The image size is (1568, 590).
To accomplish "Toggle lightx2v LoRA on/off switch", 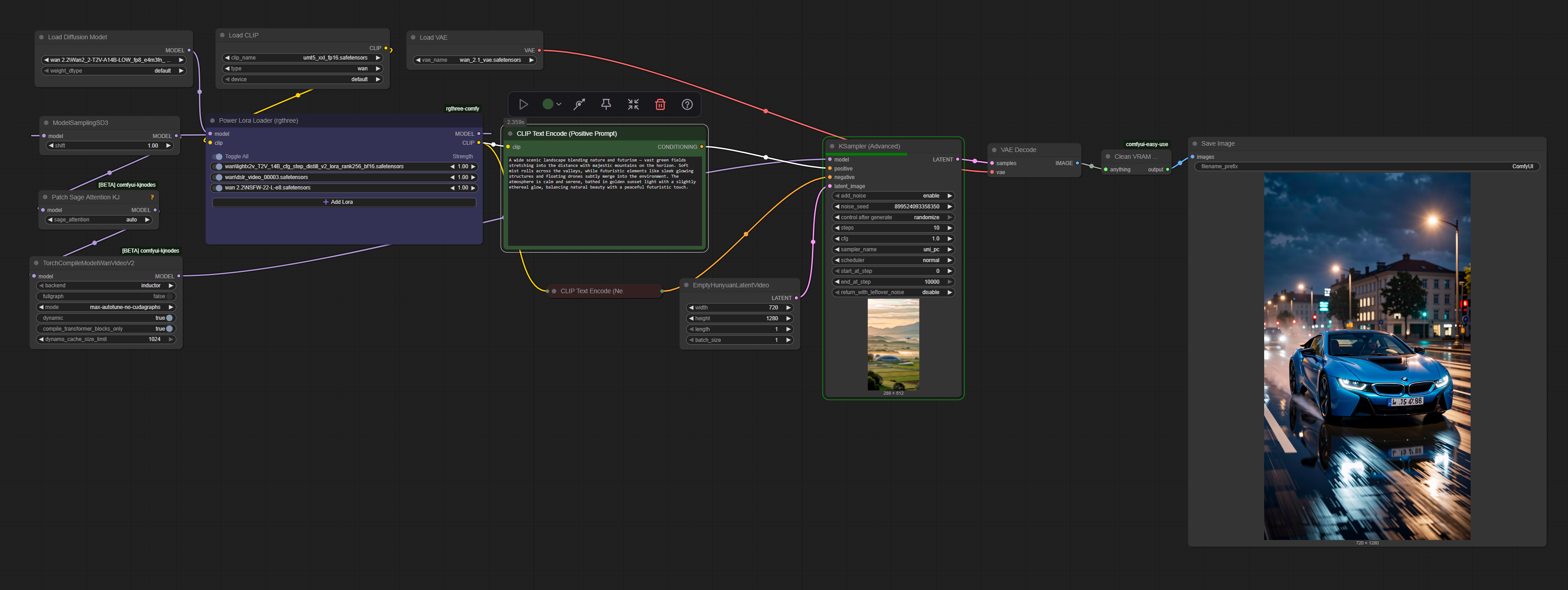I will tap(219, 166).
